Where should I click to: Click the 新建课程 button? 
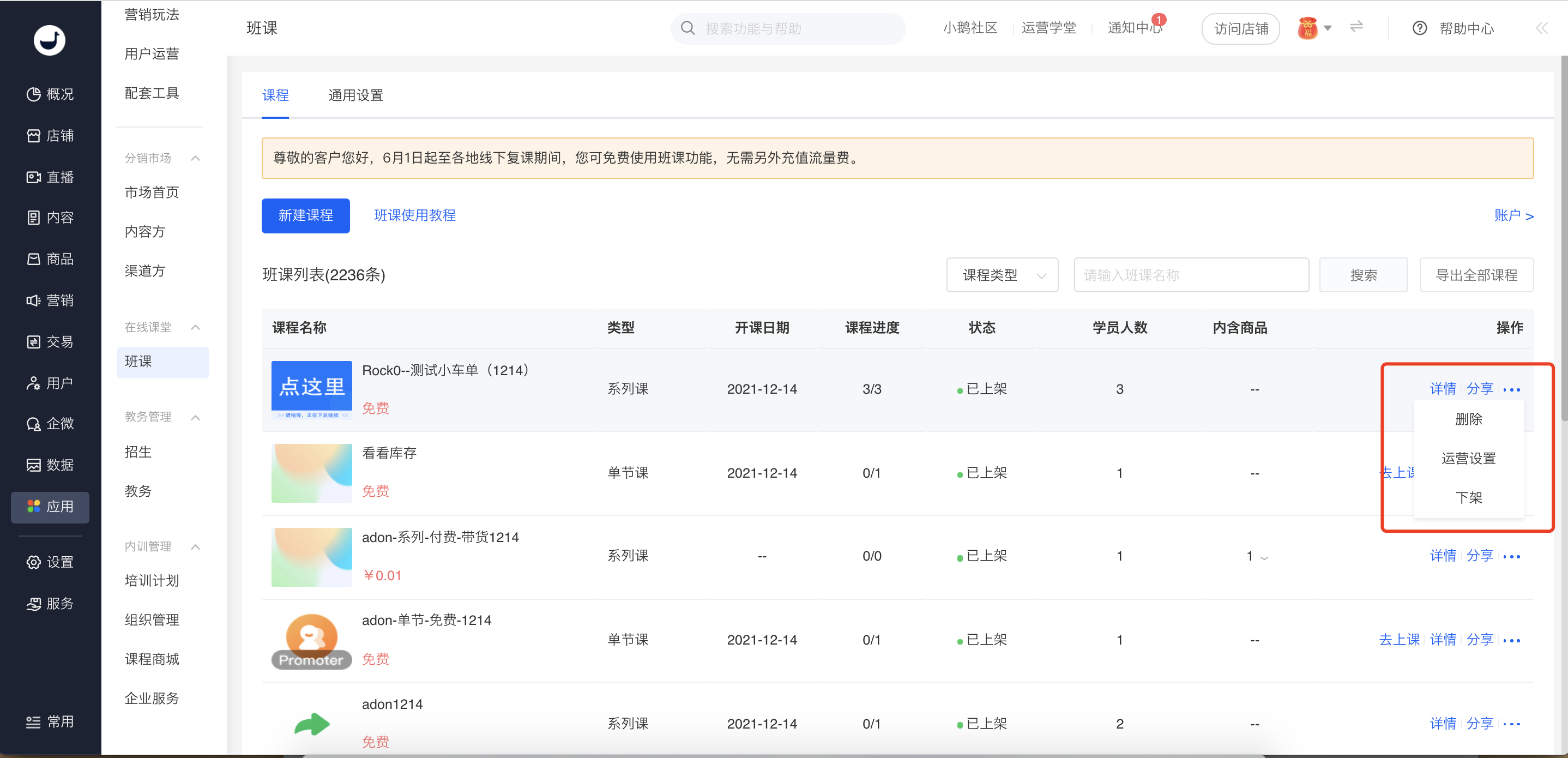tap(305, 215)
